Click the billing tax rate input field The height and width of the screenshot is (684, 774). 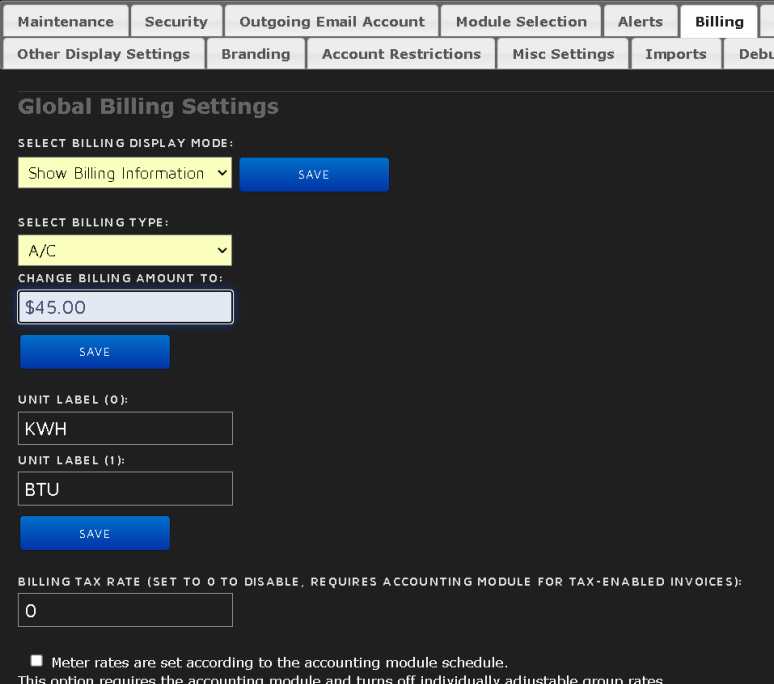125,610
